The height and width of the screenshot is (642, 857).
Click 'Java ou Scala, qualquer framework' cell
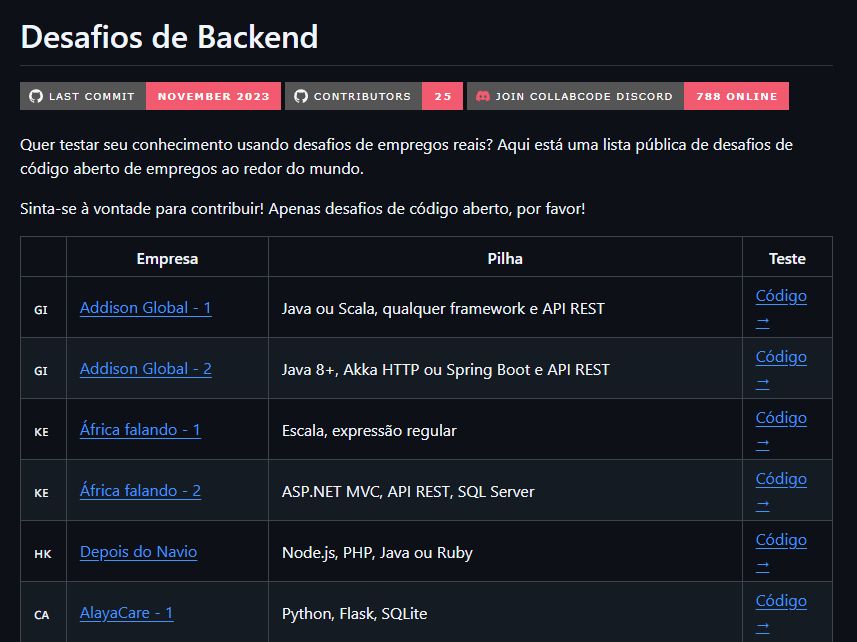click(505, 309)
